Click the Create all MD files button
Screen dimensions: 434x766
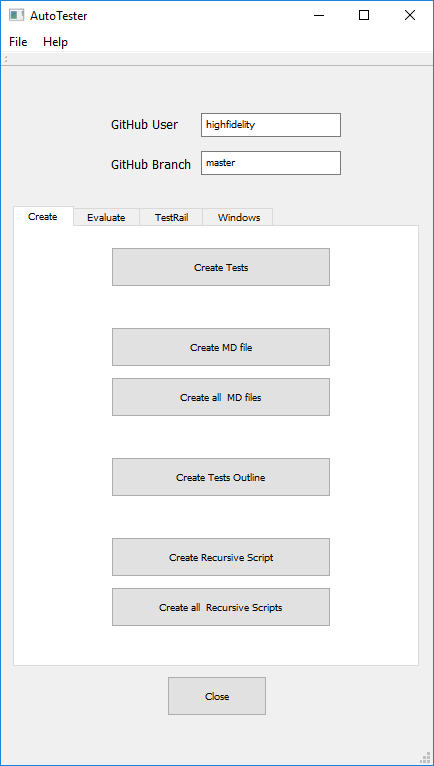[221, 397]
